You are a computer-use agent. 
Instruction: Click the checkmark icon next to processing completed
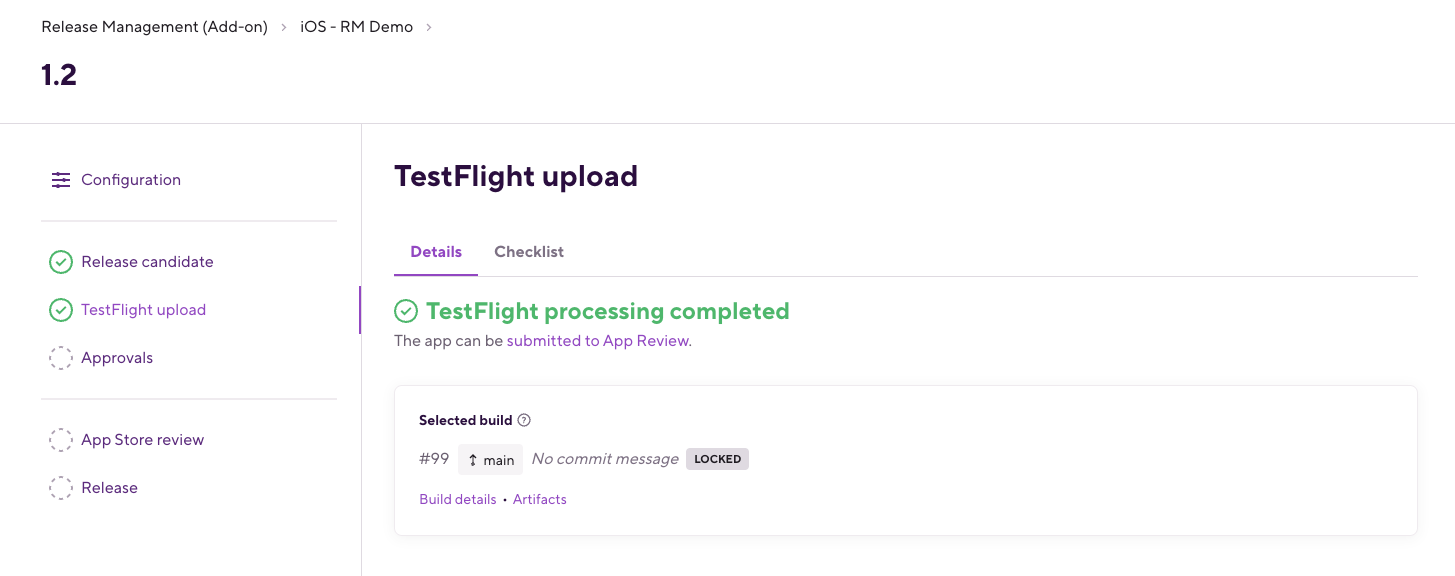pyautogui.click(x=407, y=311)
